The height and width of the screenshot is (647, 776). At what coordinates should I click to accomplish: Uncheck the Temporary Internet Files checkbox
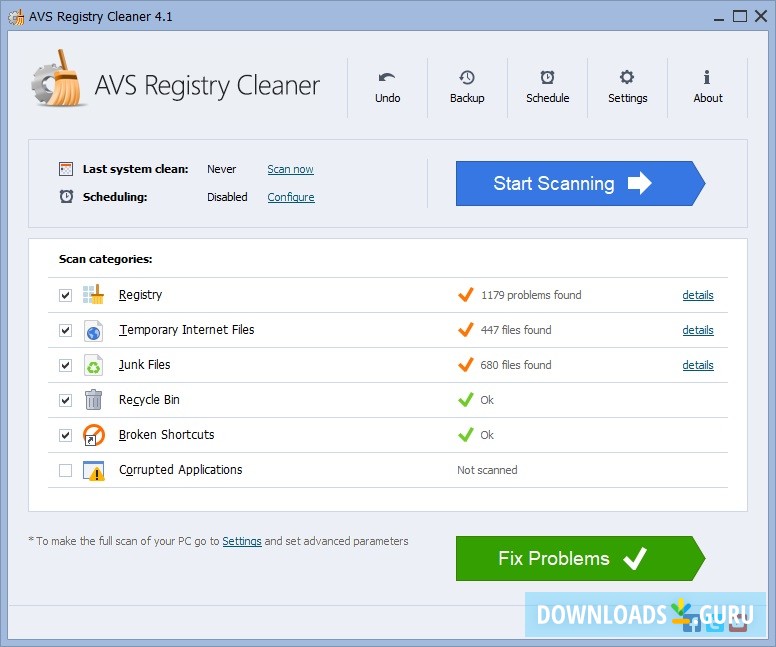click(x=65, y=330)
